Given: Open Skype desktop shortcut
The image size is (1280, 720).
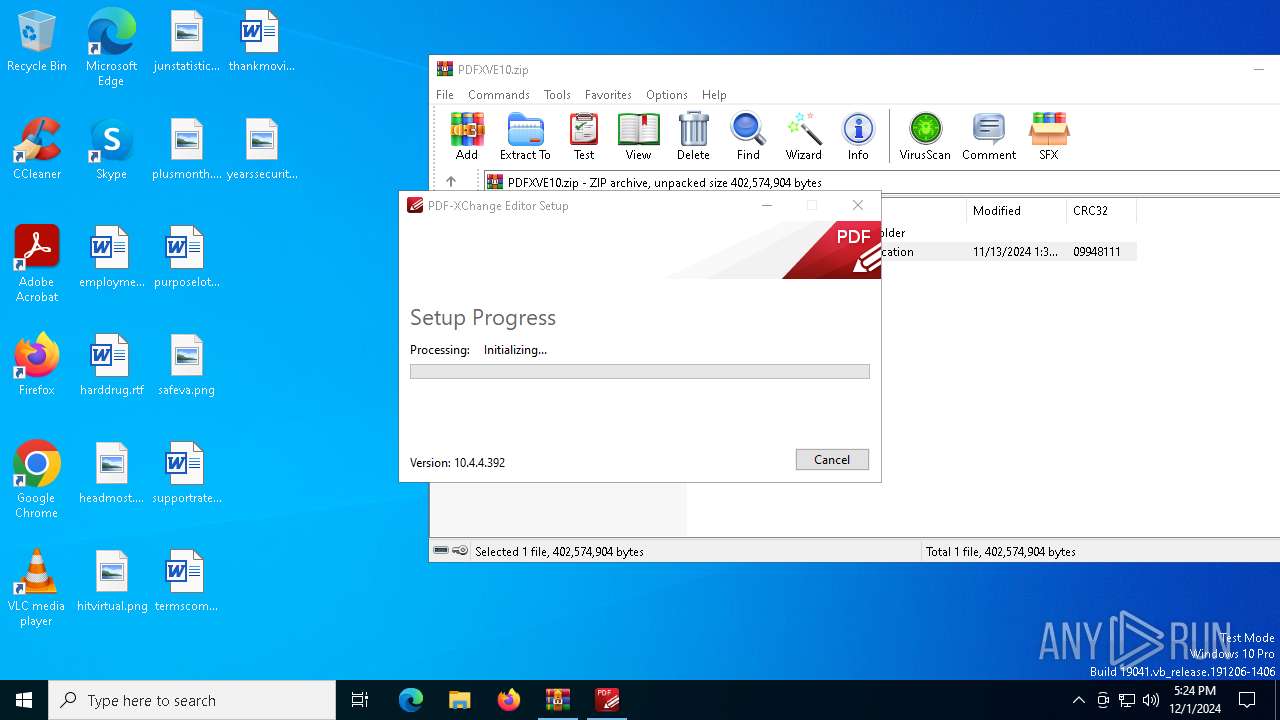Looking at the screenshot, I should click(111, 150).
